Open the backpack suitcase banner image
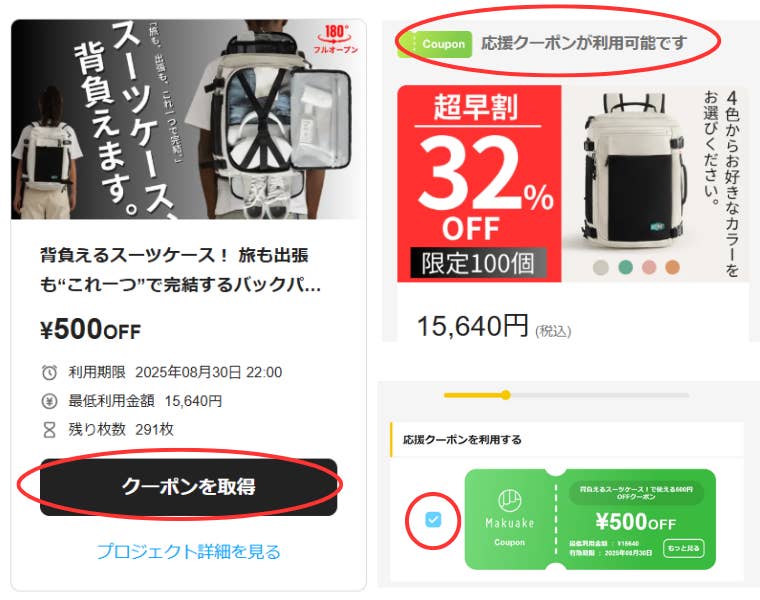 tap(188, 119)
